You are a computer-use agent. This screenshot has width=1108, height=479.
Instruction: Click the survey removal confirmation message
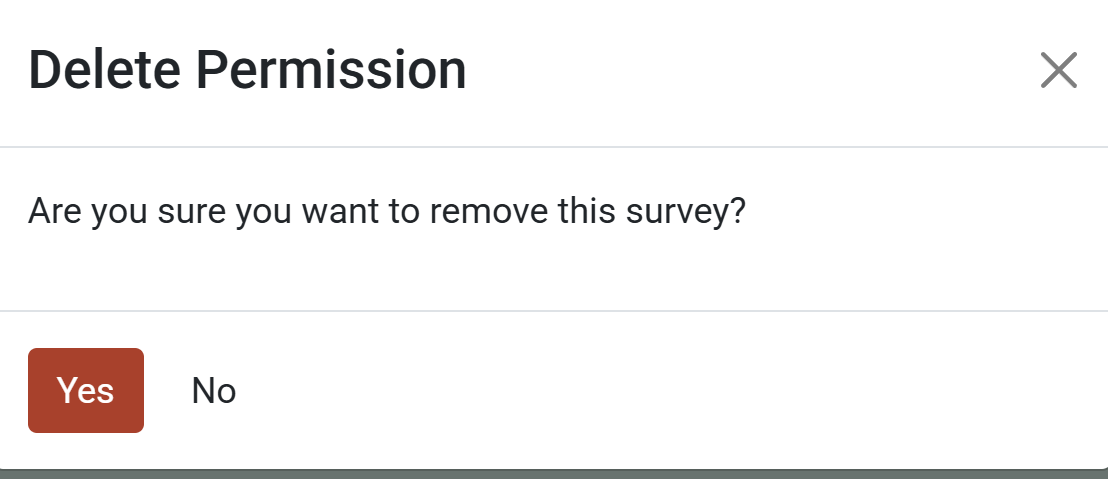[387, 212]
